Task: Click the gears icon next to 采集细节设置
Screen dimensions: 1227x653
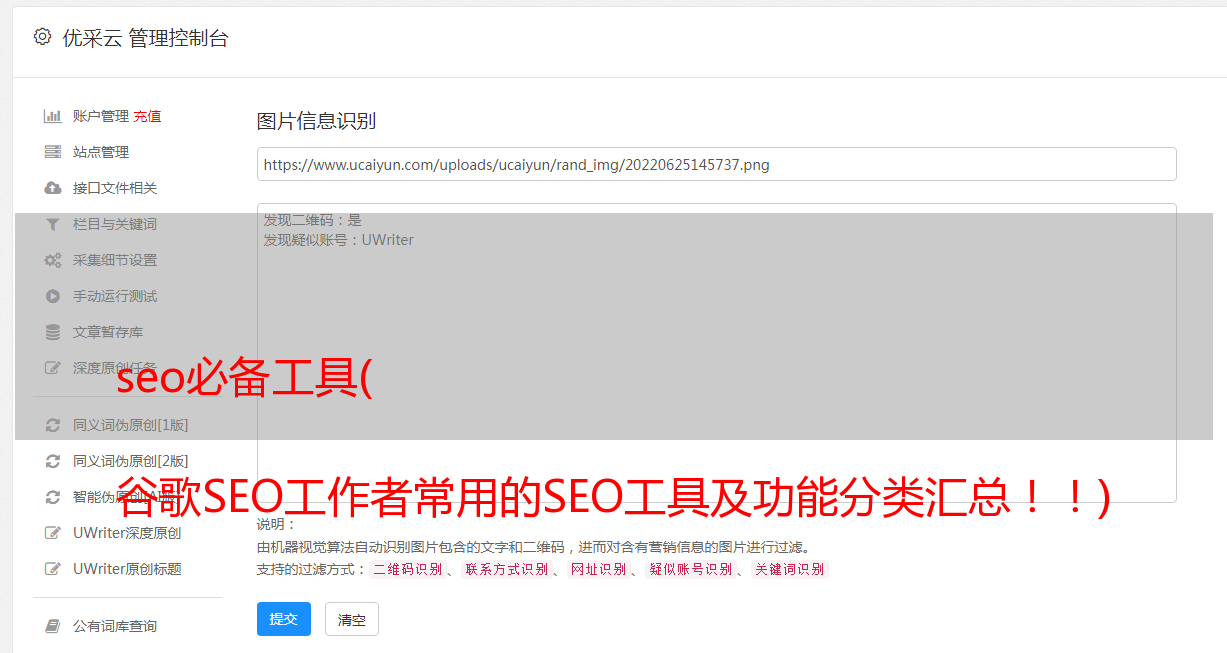Action: pyautogui.click(x=53, y=260)
